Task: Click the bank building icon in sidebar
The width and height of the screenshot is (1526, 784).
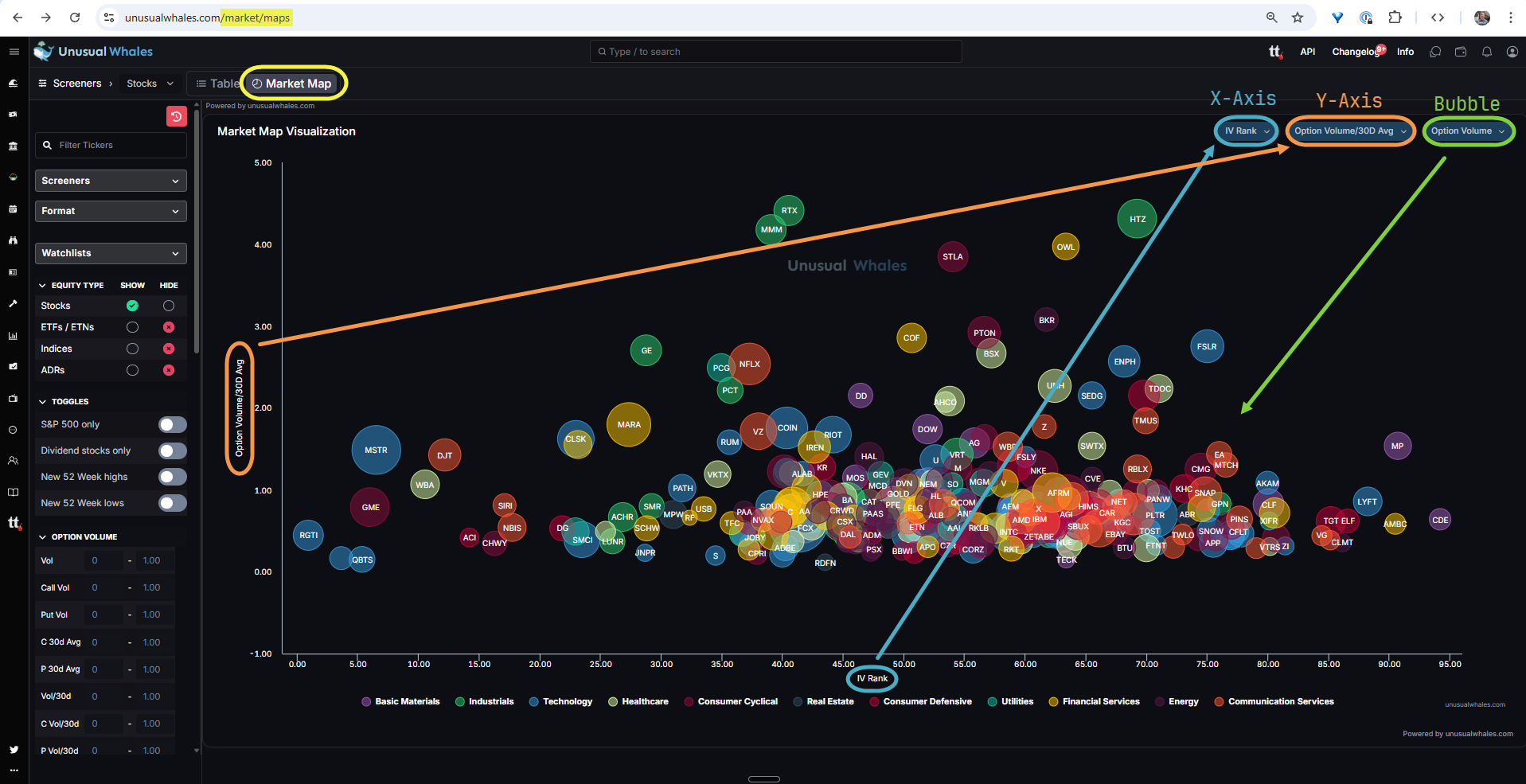Action: (13, 146)
